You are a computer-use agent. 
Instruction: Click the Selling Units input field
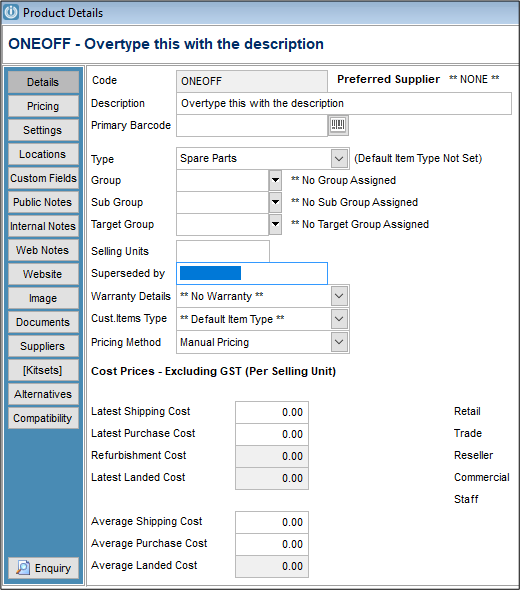(x=223, y=251)
